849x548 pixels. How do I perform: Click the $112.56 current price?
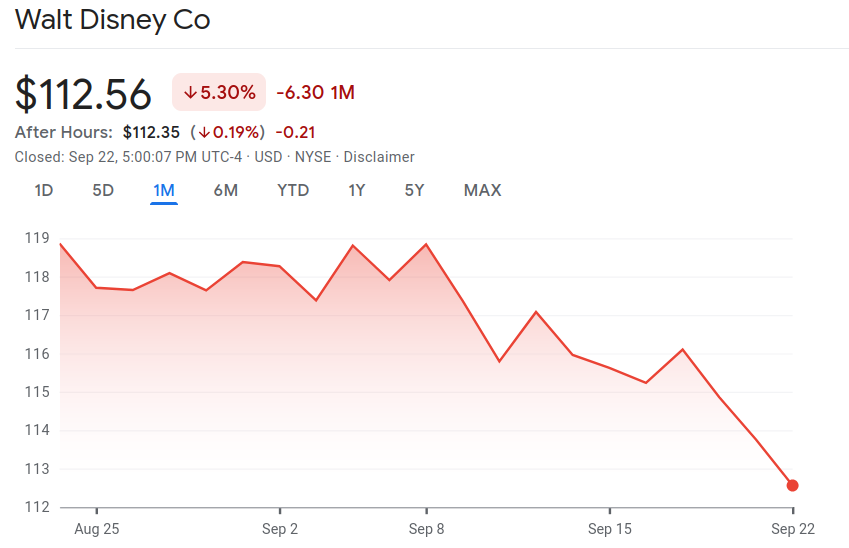click(x=84, y=94)
